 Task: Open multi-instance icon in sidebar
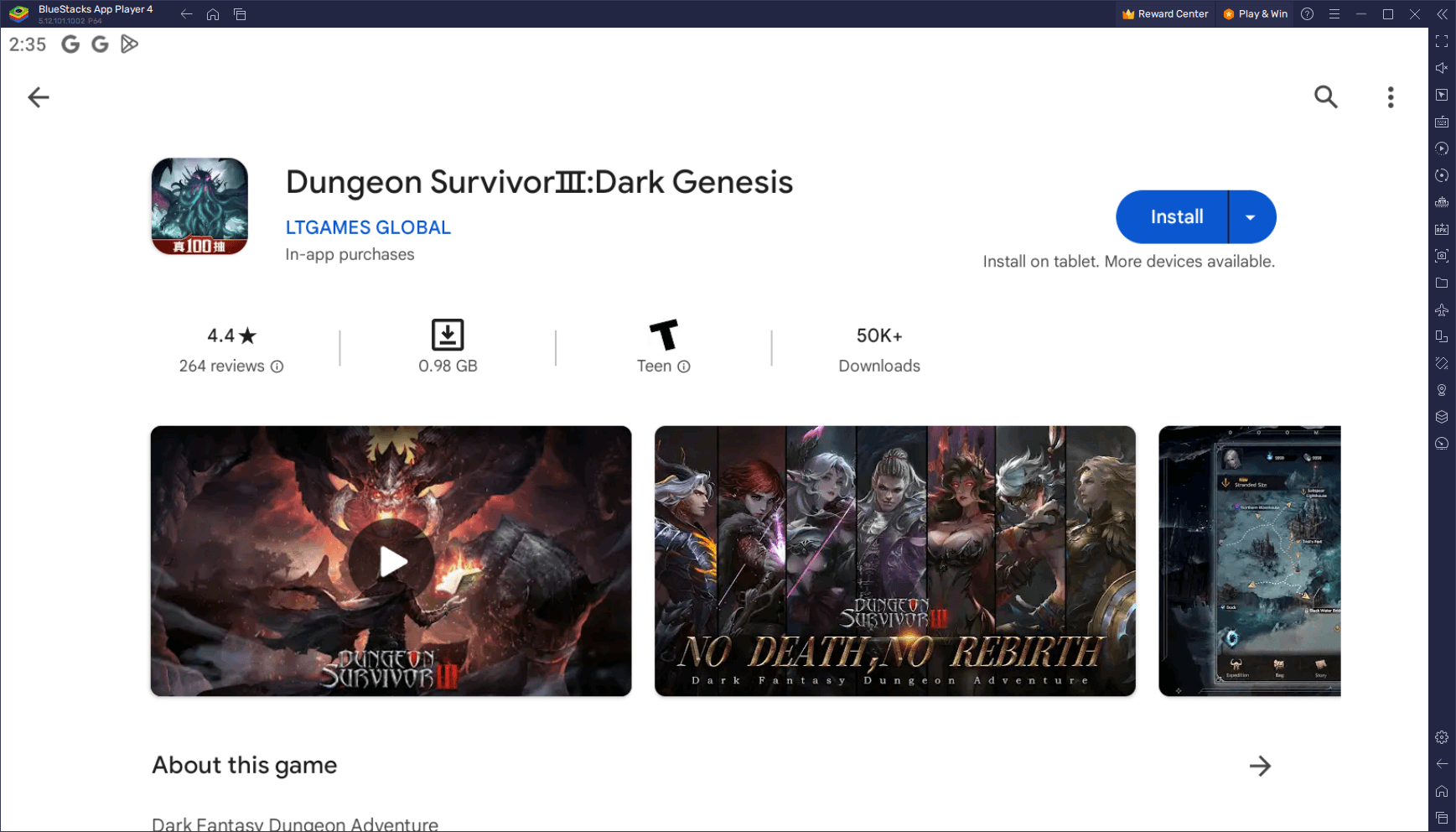click(1442, 336)
